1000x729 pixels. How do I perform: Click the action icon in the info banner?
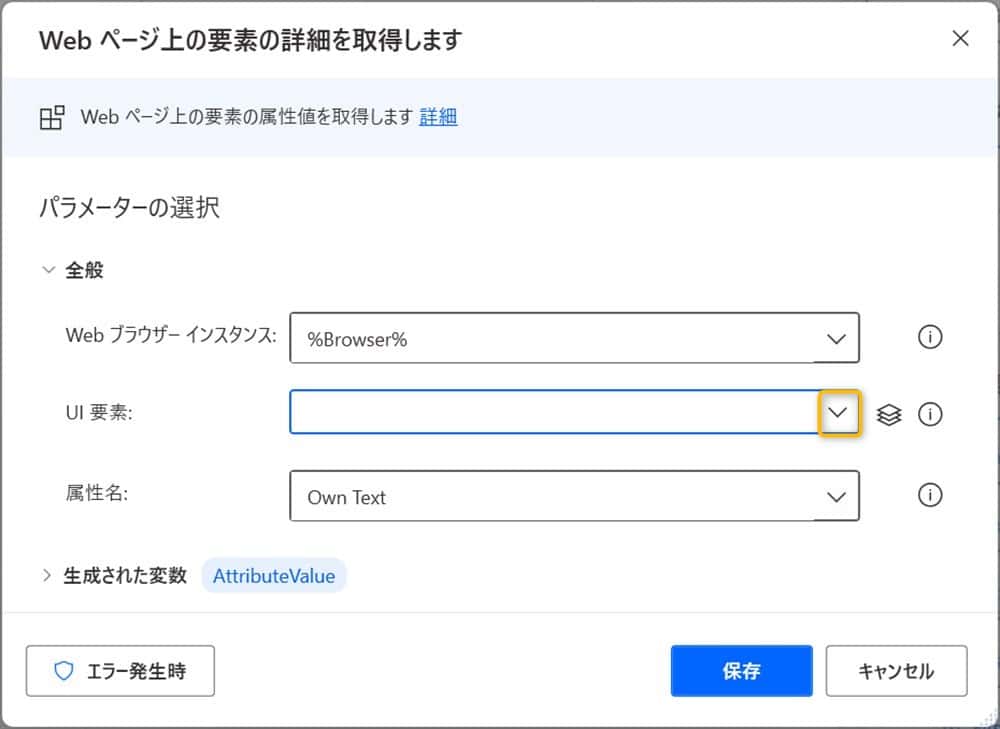(x=51, y=117)
